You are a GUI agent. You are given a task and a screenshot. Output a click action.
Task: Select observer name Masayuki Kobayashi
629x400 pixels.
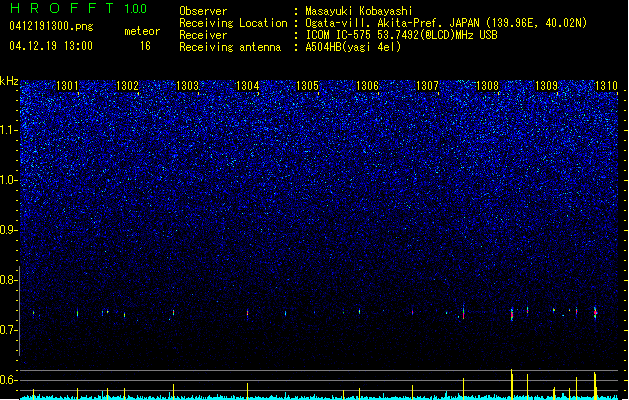pos(359,11)
